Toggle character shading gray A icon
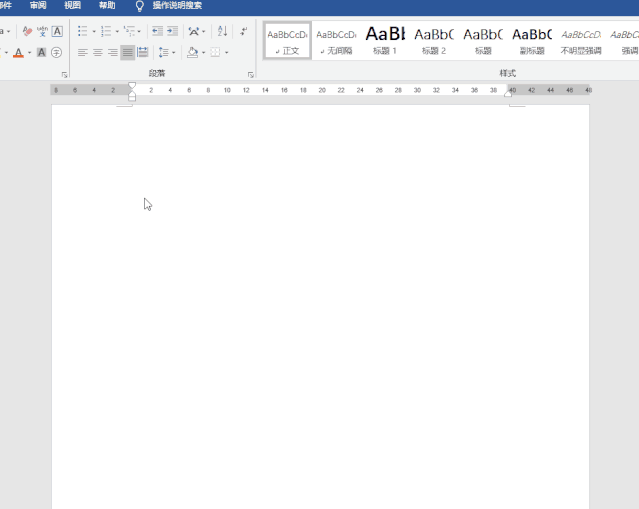The image size is (639, 509). [41, 52]
